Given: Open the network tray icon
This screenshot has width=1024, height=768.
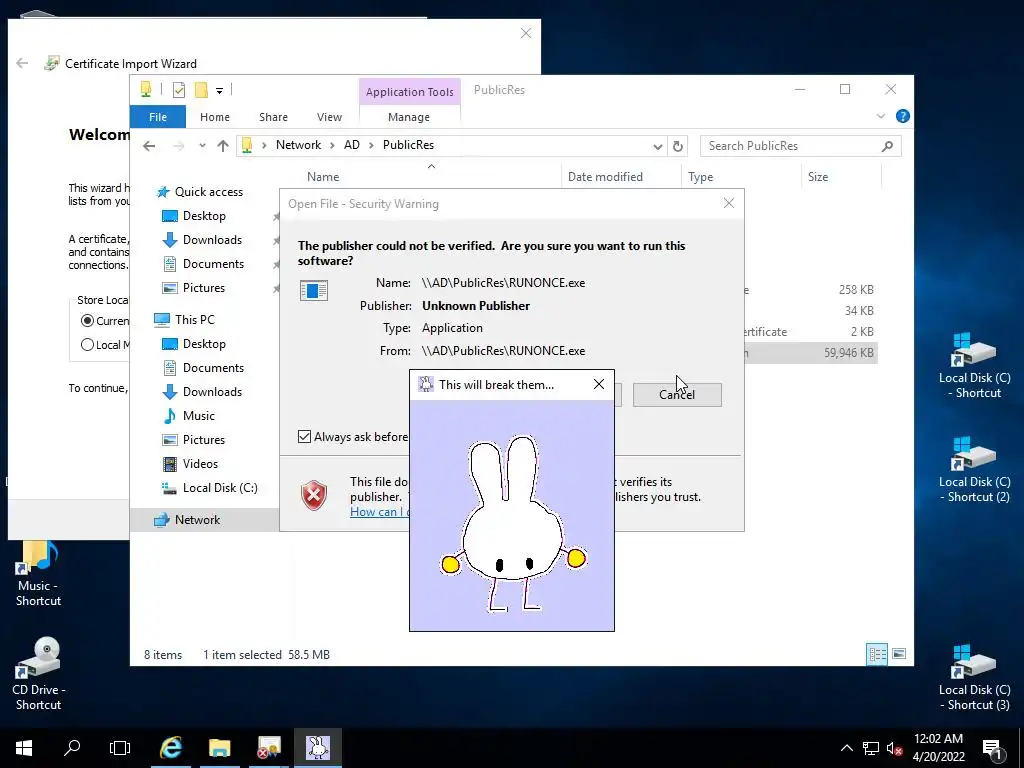Looking at the screenshot, I should tap(871, 748).
